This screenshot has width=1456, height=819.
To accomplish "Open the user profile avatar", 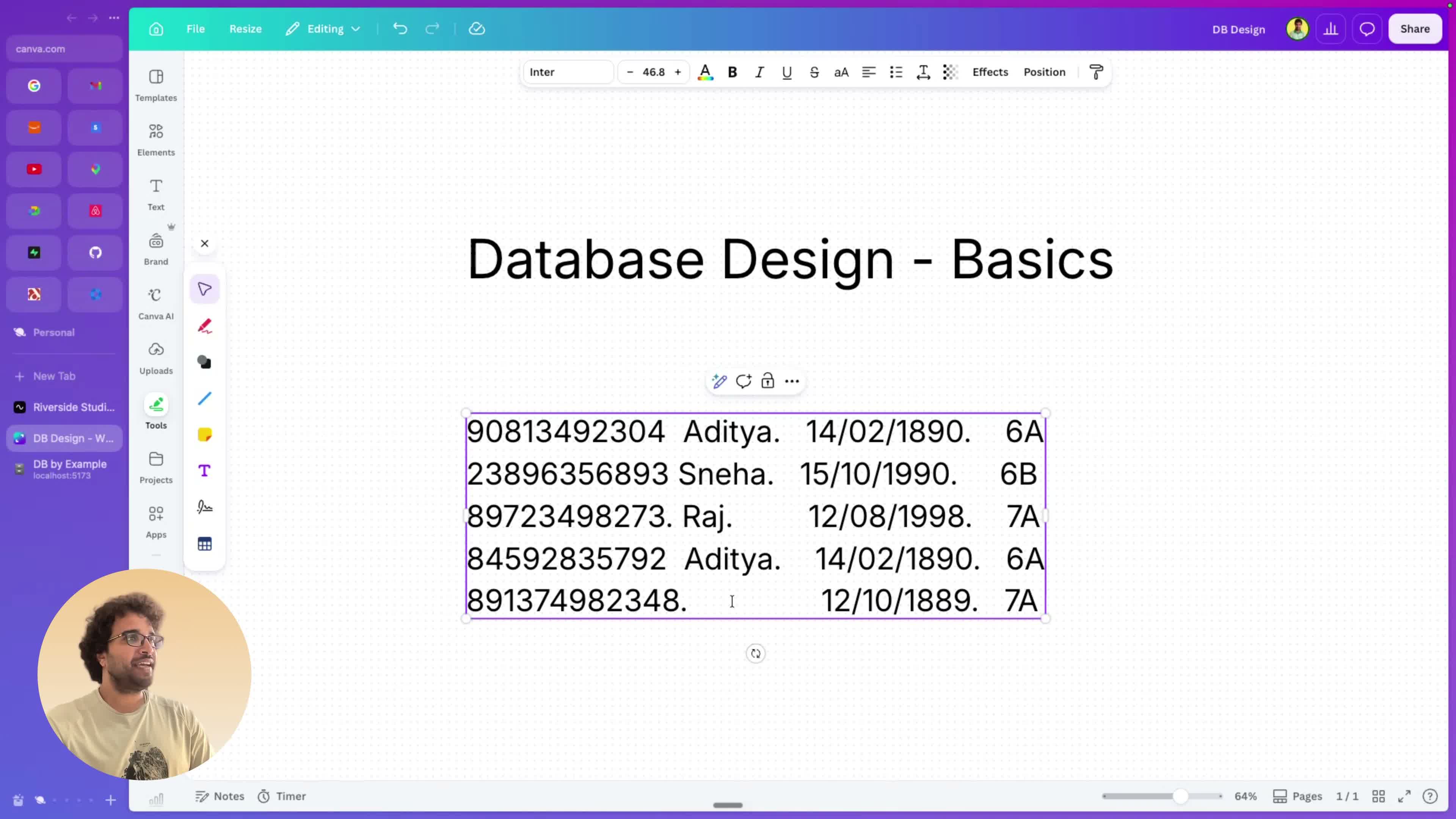I will pos(1297,29).
